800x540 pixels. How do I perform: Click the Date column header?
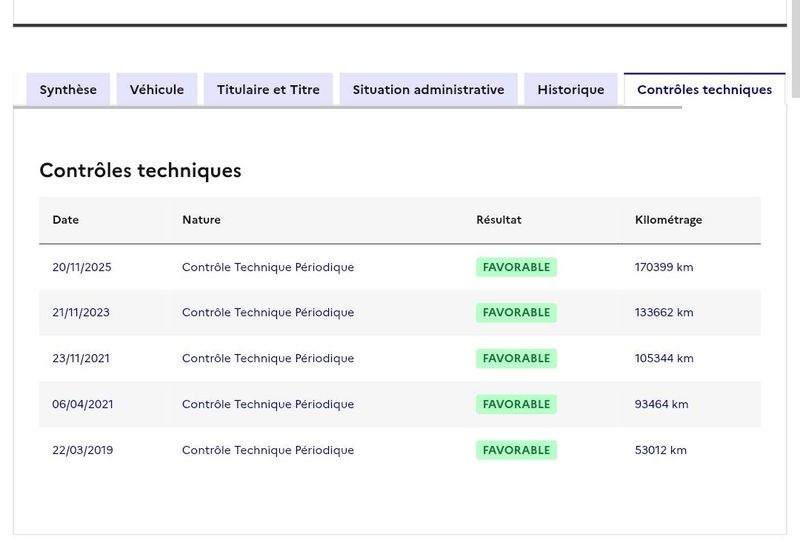66,220
